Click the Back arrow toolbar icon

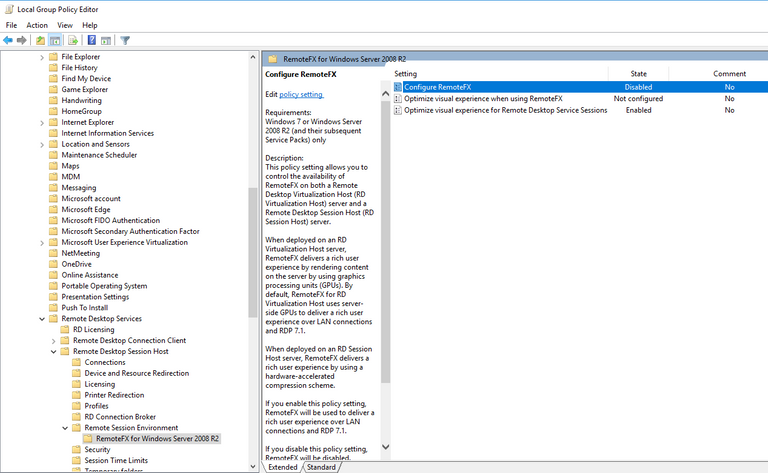[8, 41]
